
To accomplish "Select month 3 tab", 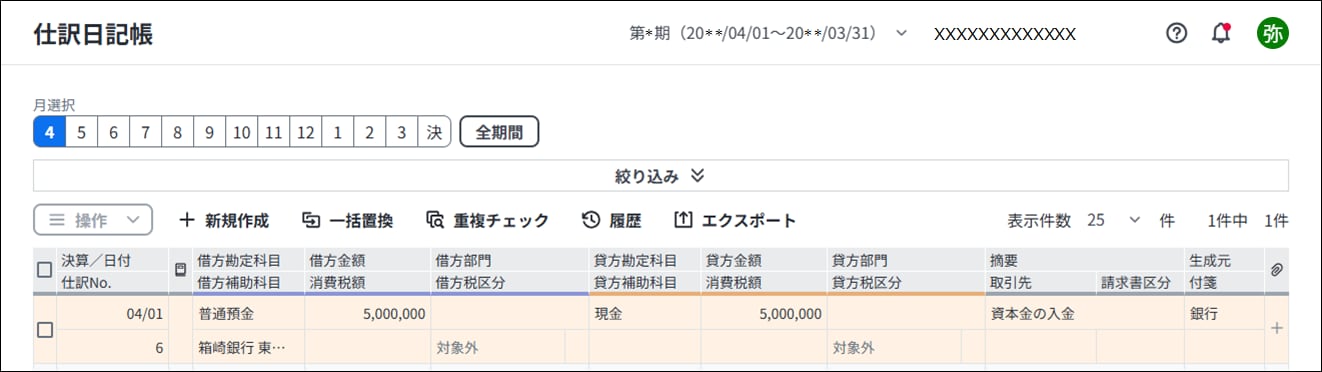I will pos(401,132).
